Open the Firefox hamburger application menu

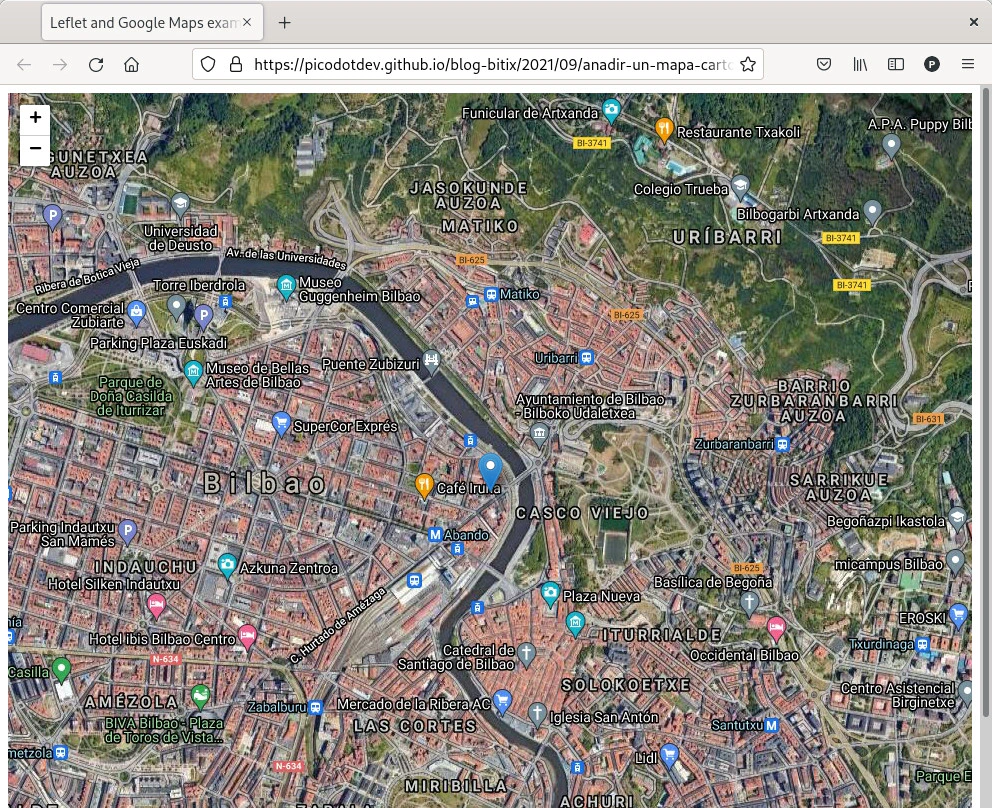(968, 65)
